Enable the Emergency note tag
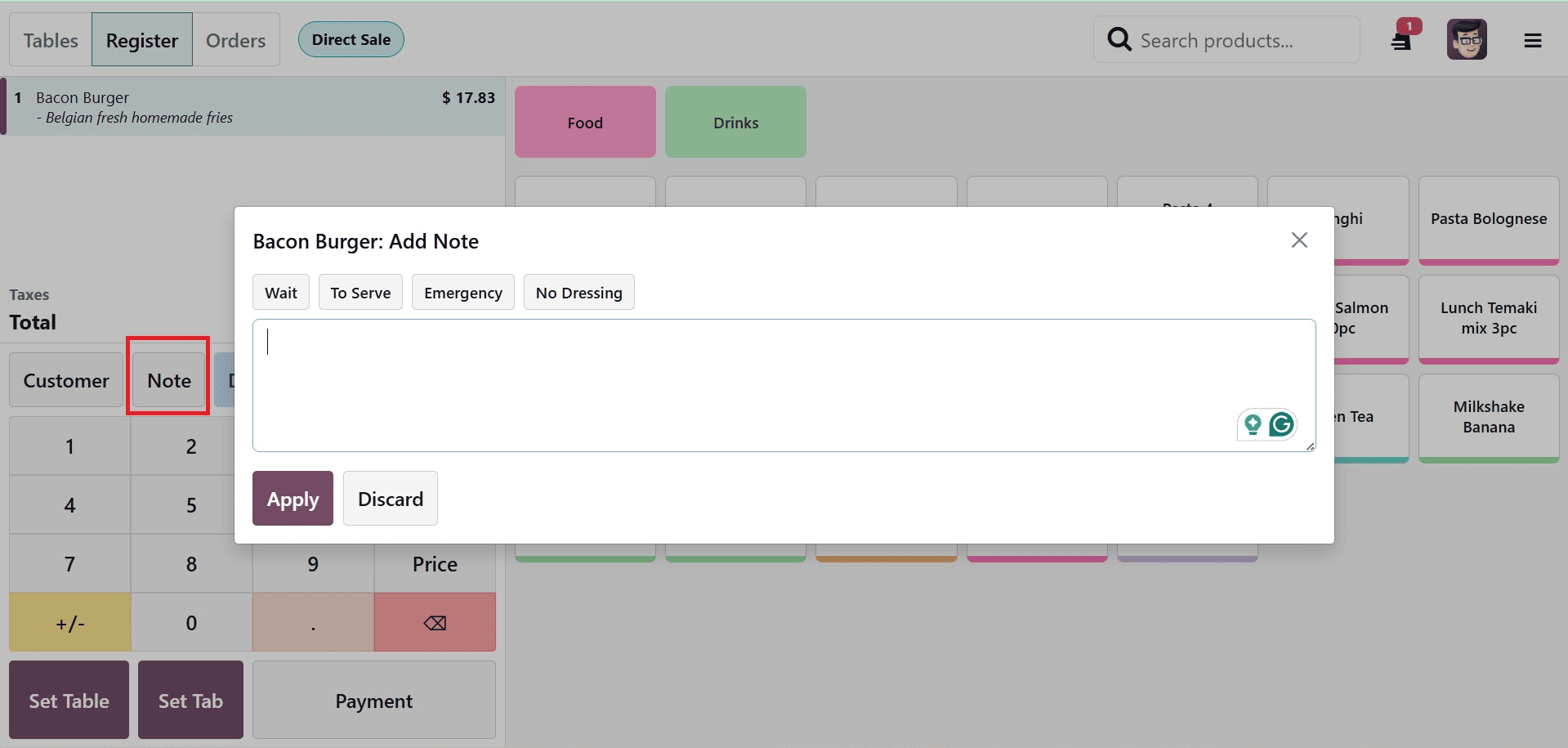This screenshot has width=1568, height=748. pyautogui.click(x=462, y=292)
